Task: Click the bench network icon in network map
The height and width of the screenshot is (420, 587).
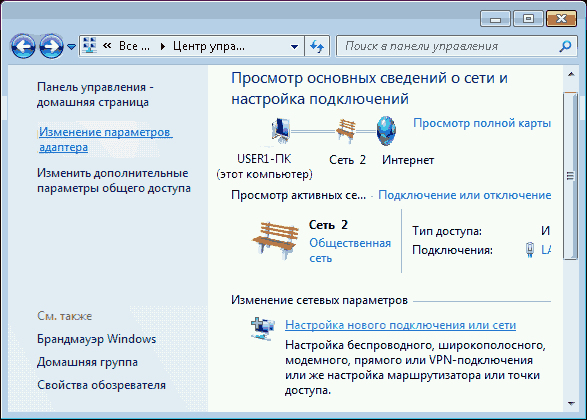Action: coord(345,131)
